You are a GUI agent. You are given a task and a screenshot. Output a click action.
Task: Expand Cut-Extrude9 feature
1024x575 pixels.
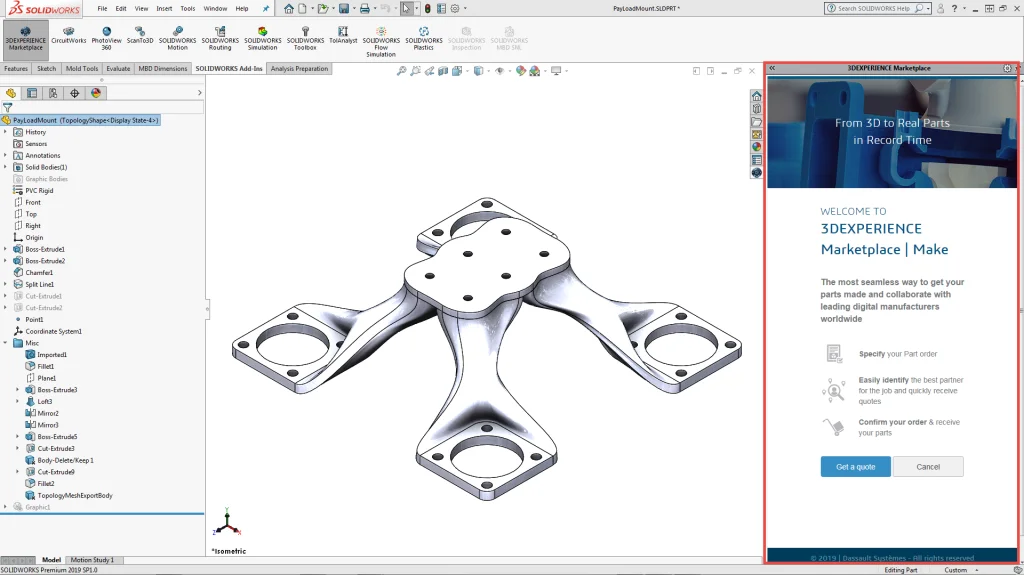point(18,472)
